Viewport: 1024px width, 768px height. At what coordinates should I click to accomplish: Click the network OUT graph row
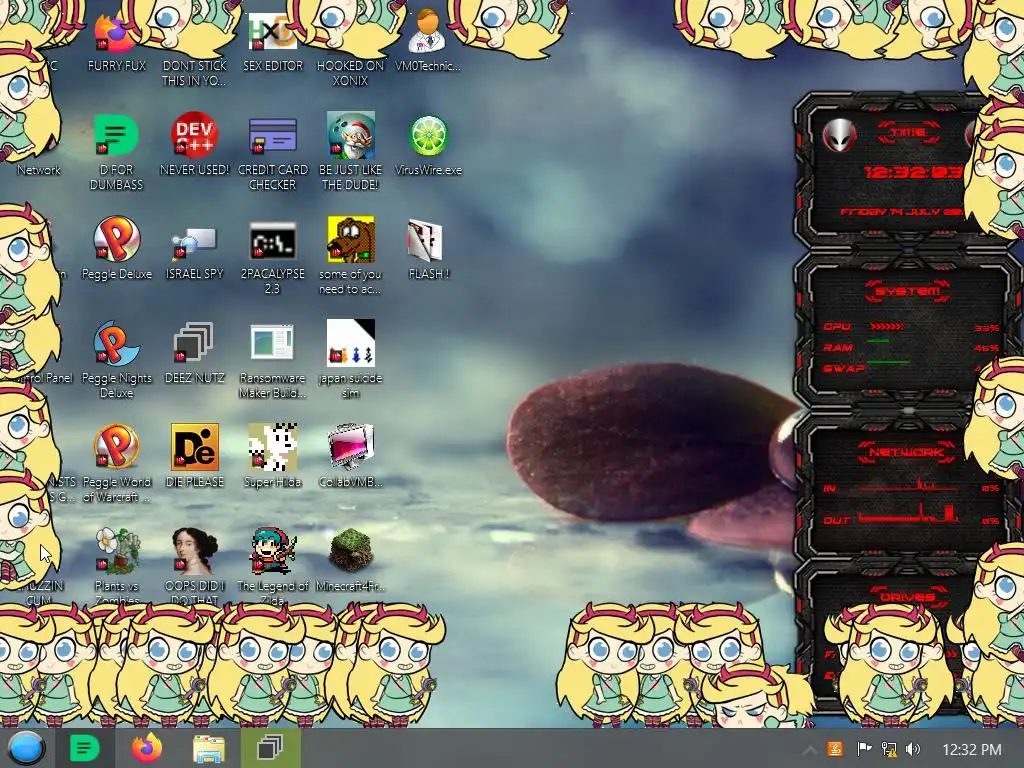point(911,516)
